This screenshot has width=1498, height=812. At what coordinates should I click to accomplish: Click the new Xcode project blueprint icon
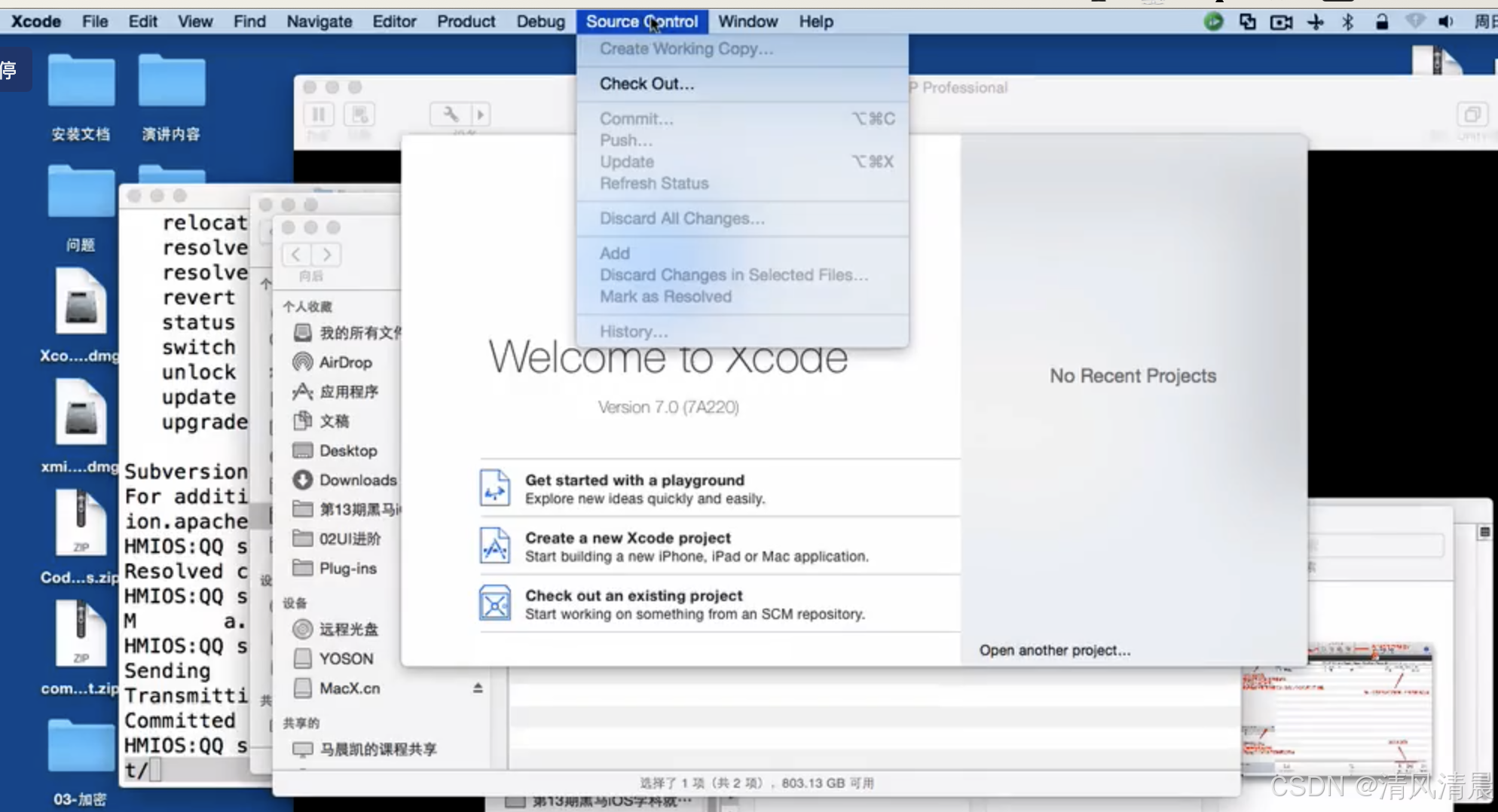click(495, 545)
